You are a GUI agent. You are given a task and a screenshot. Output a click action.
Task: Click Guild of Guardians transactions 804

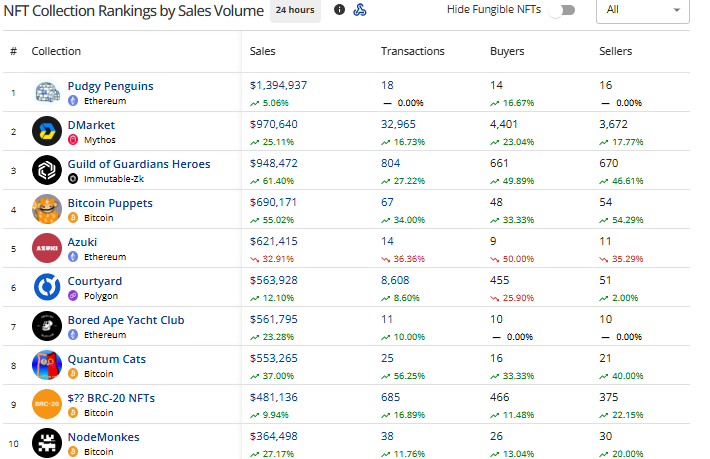click(x=390, y=163)
